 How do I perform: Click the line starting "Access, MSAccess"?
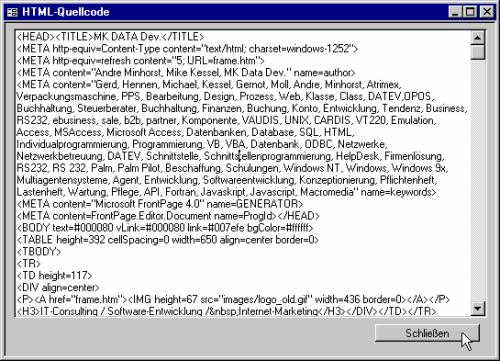(x=185, y=132)
